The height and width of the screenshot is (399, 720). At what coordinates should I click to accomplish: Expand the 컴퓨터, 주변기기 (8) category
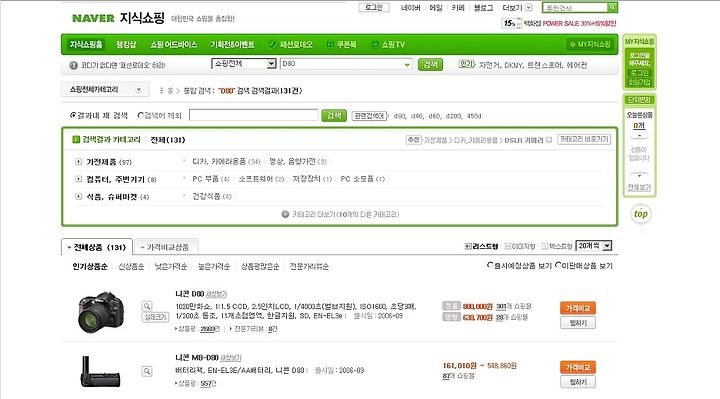coord(79,179)
